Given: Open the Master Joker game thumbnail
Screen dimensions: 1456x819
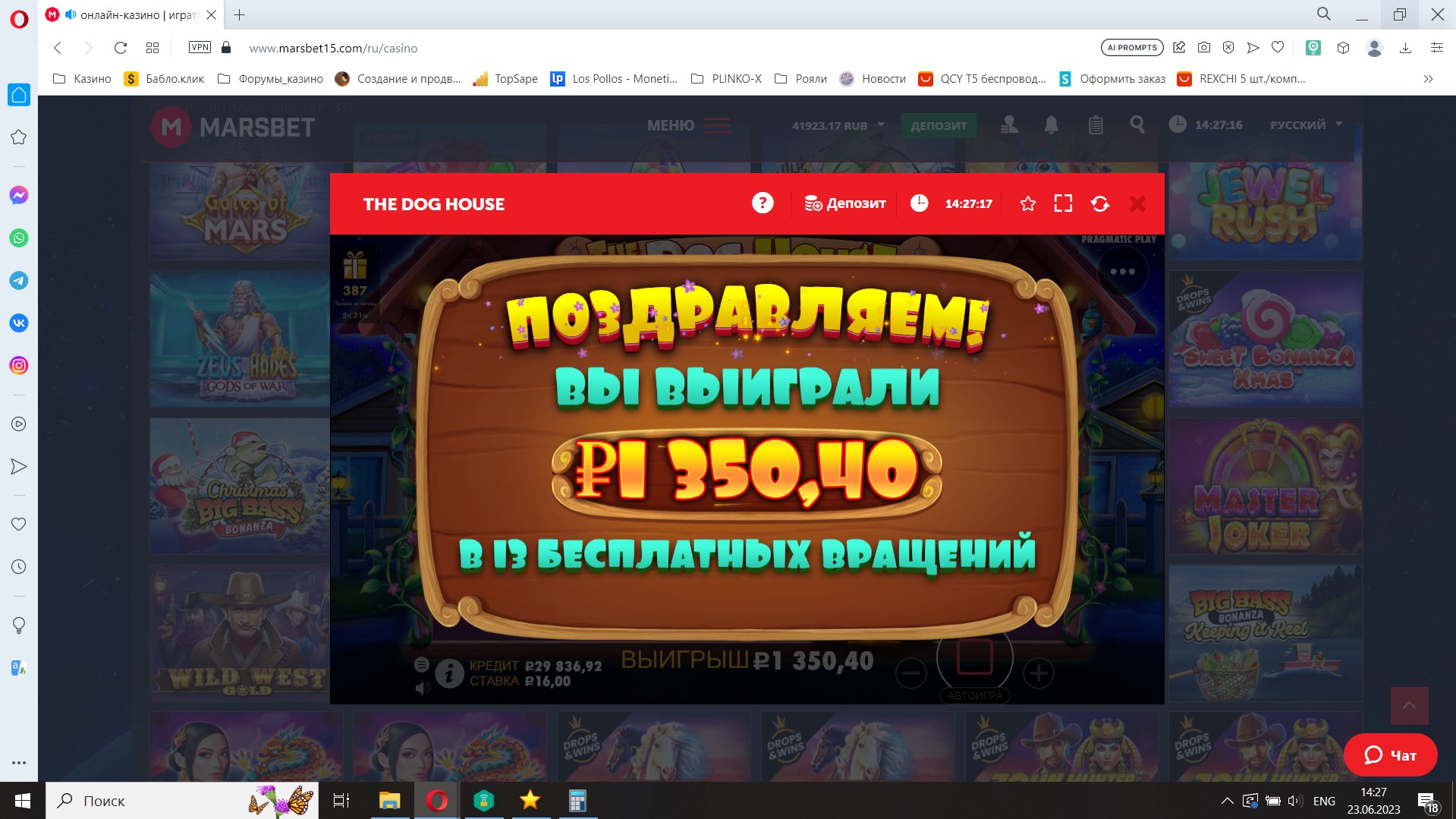Looking at the screenshot, I should [1266, 486].
